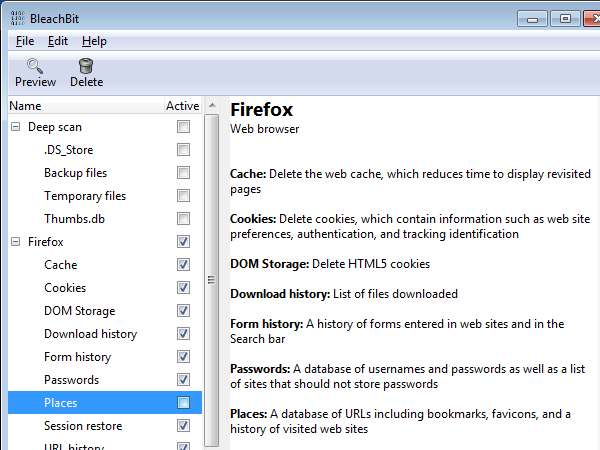This screenshot has height=450, width=600.
Task: Open the File menu
Action: (25, 41)
